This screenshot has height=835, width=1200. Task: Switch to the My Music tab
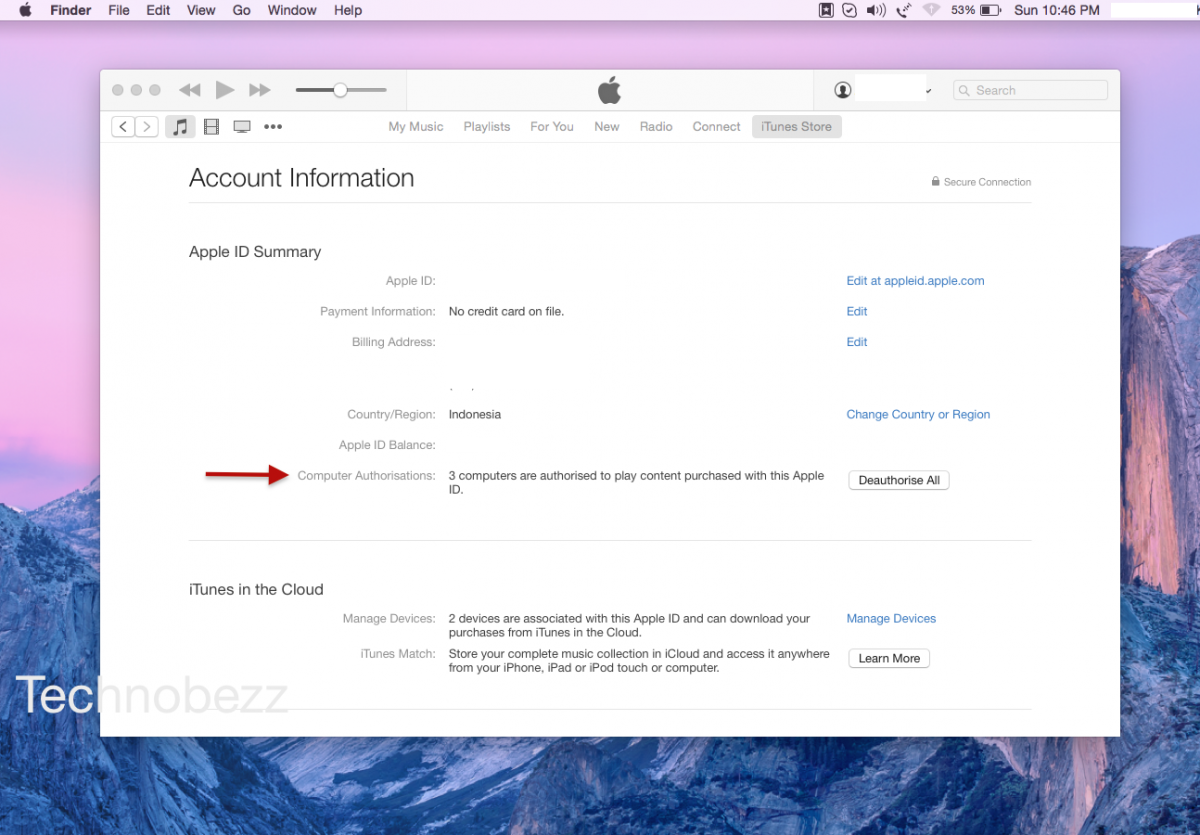416,126
